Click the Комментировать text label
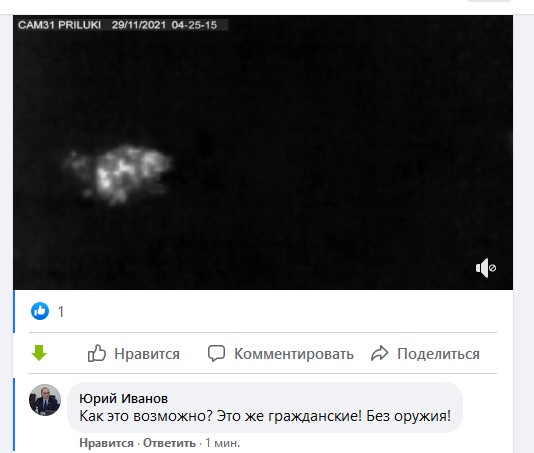The width and height of the screenshot is (534, 453). (294, 354)
